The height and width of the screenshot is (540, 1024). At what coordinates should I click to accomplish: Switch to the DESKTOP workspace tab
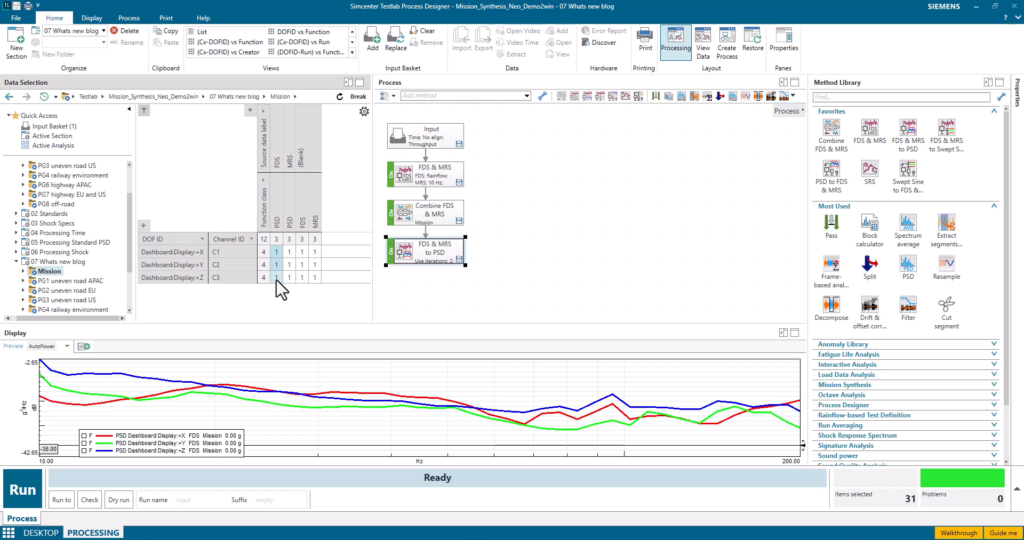pyautogui.click(x=42, y=533)
